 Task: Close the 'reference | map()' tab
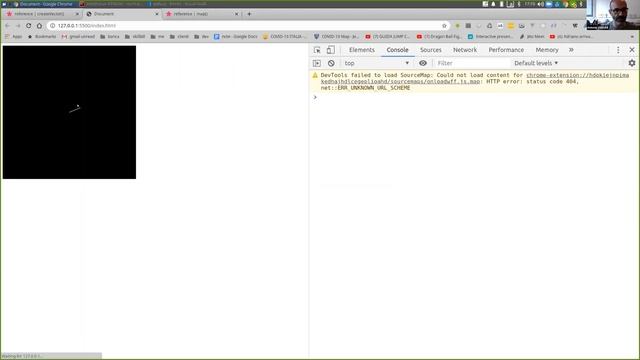click(236, 14)
